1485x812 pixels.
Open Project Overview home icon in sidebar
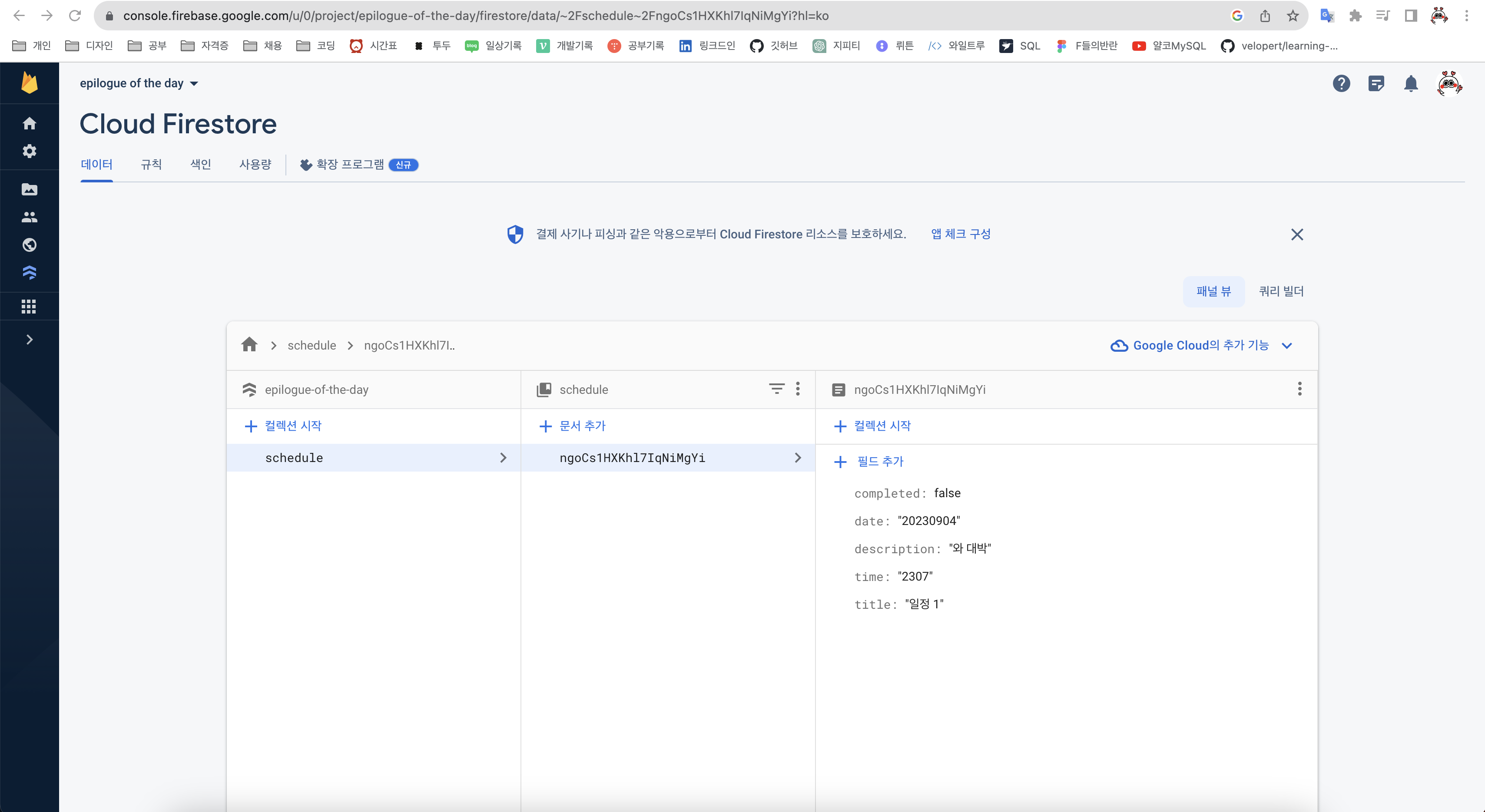tap(30, 123)
